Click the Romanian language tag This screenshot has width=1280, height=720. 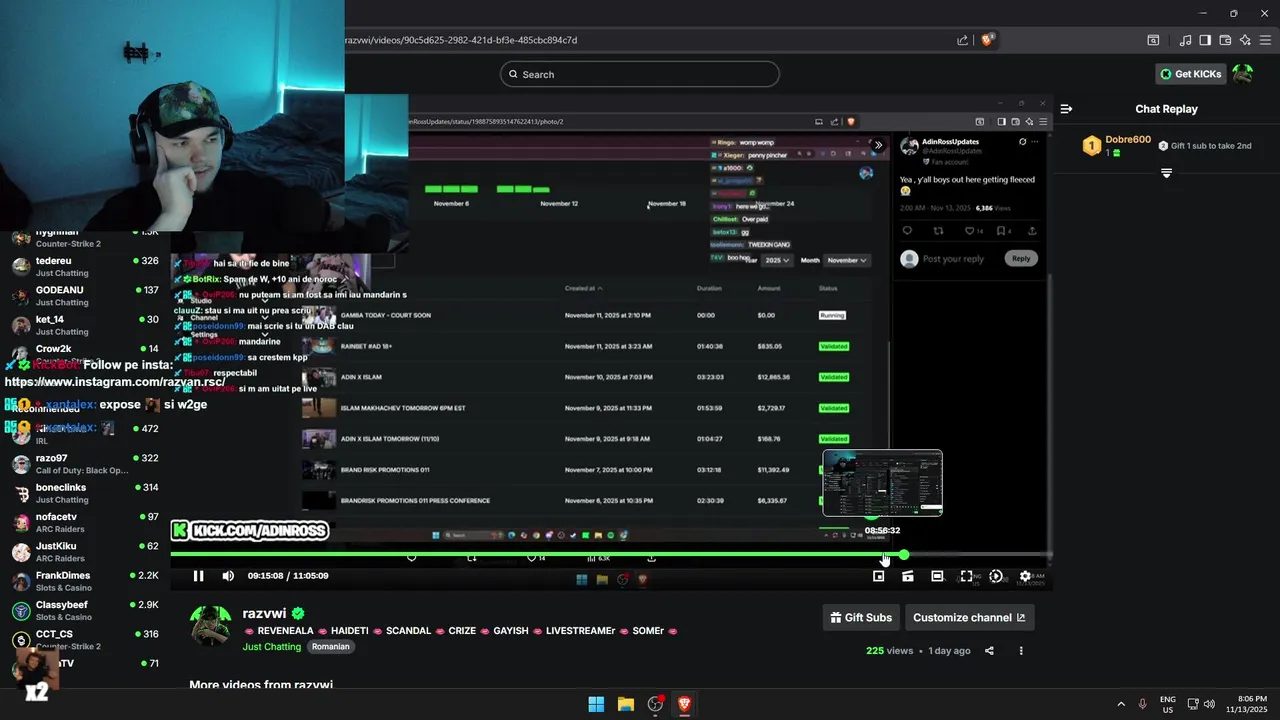click(330, 647)
